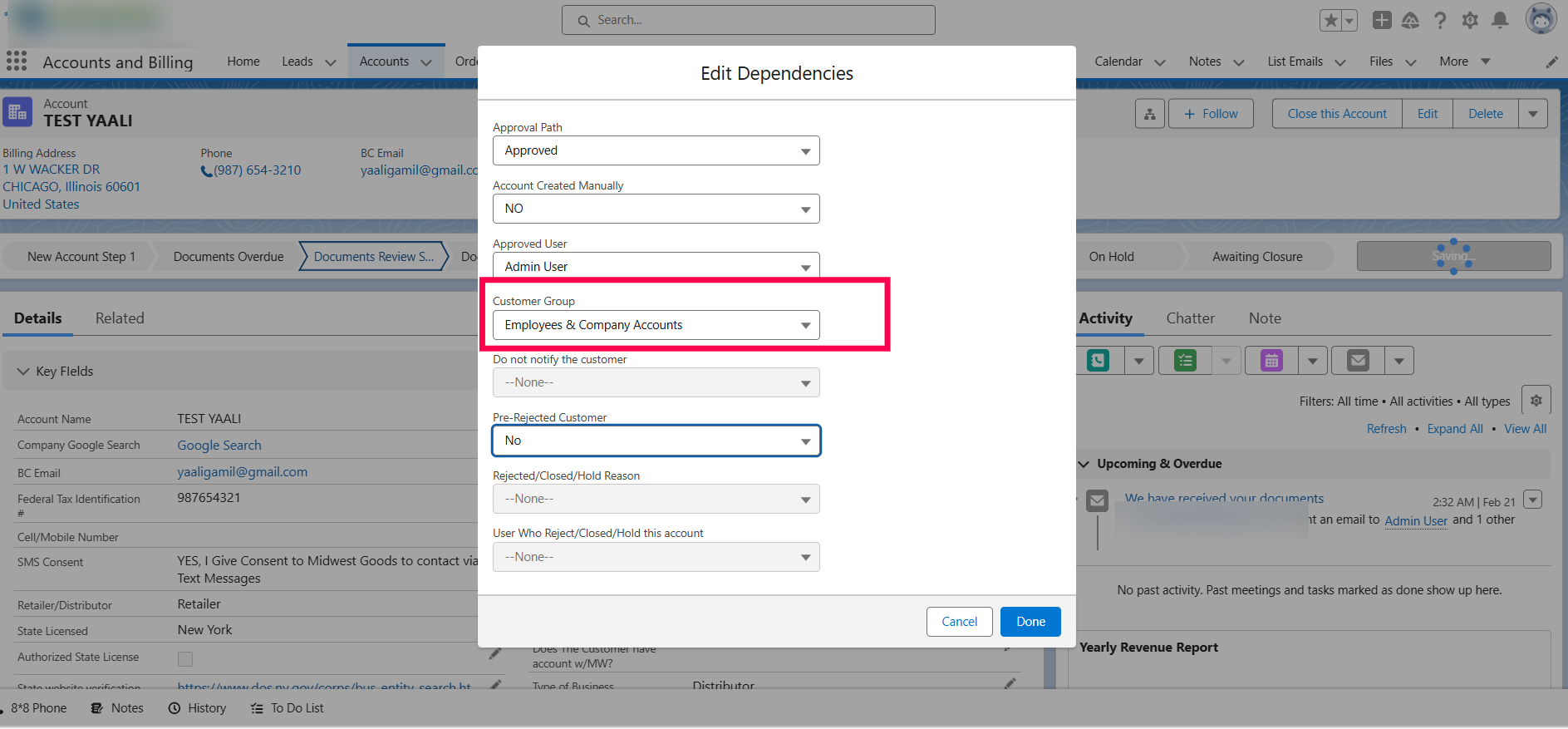Open the To Do List utility
Screen dimensions: 1568x729
click(x=288, y=708)
